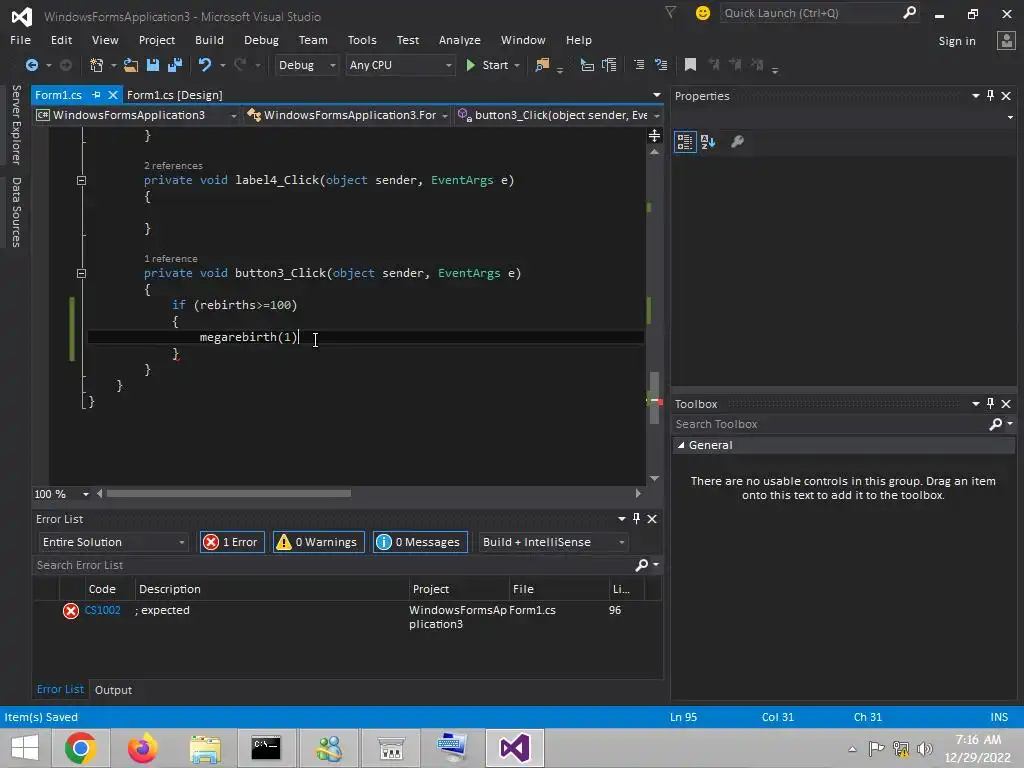
Task: Click the Save All icon
Action: click(x=174, y=65)
